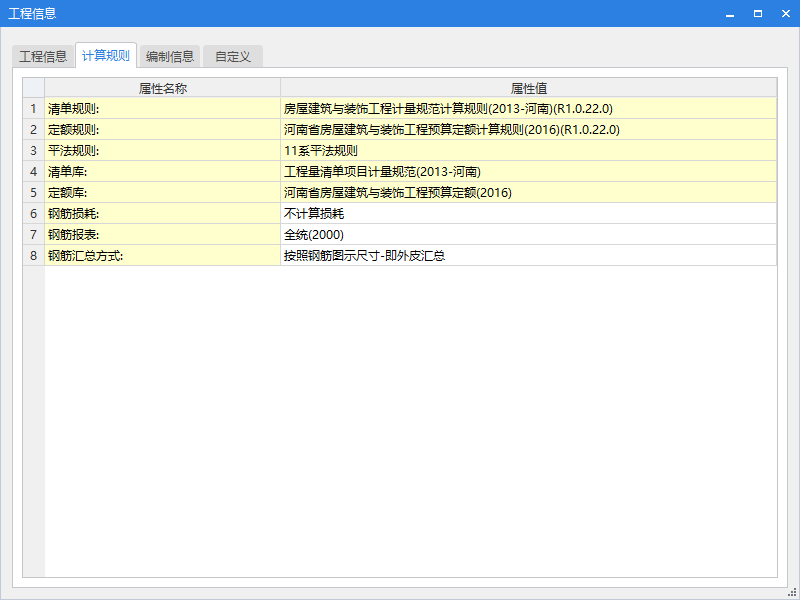
Task: Maximize the 工程信息 window
Action: pyautogui.click(x=758, y=14)
